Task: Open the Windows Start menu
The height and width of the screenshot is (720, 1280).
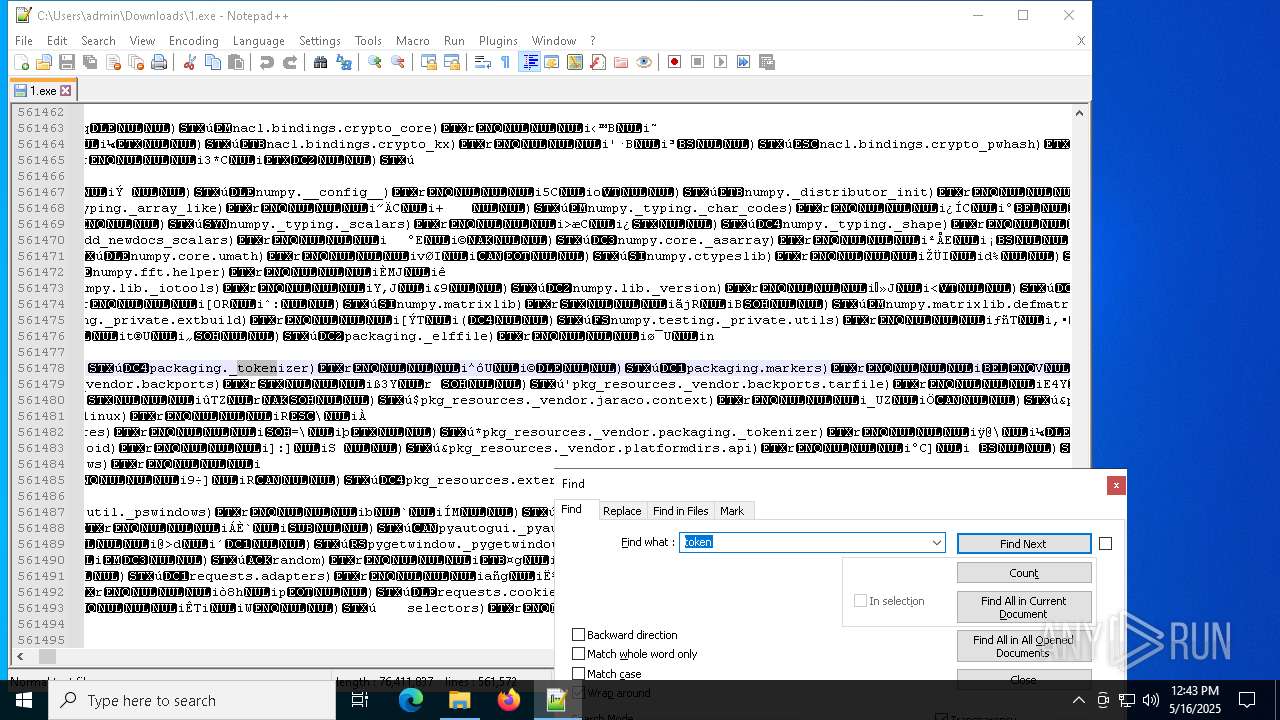Action: point(23,700)
